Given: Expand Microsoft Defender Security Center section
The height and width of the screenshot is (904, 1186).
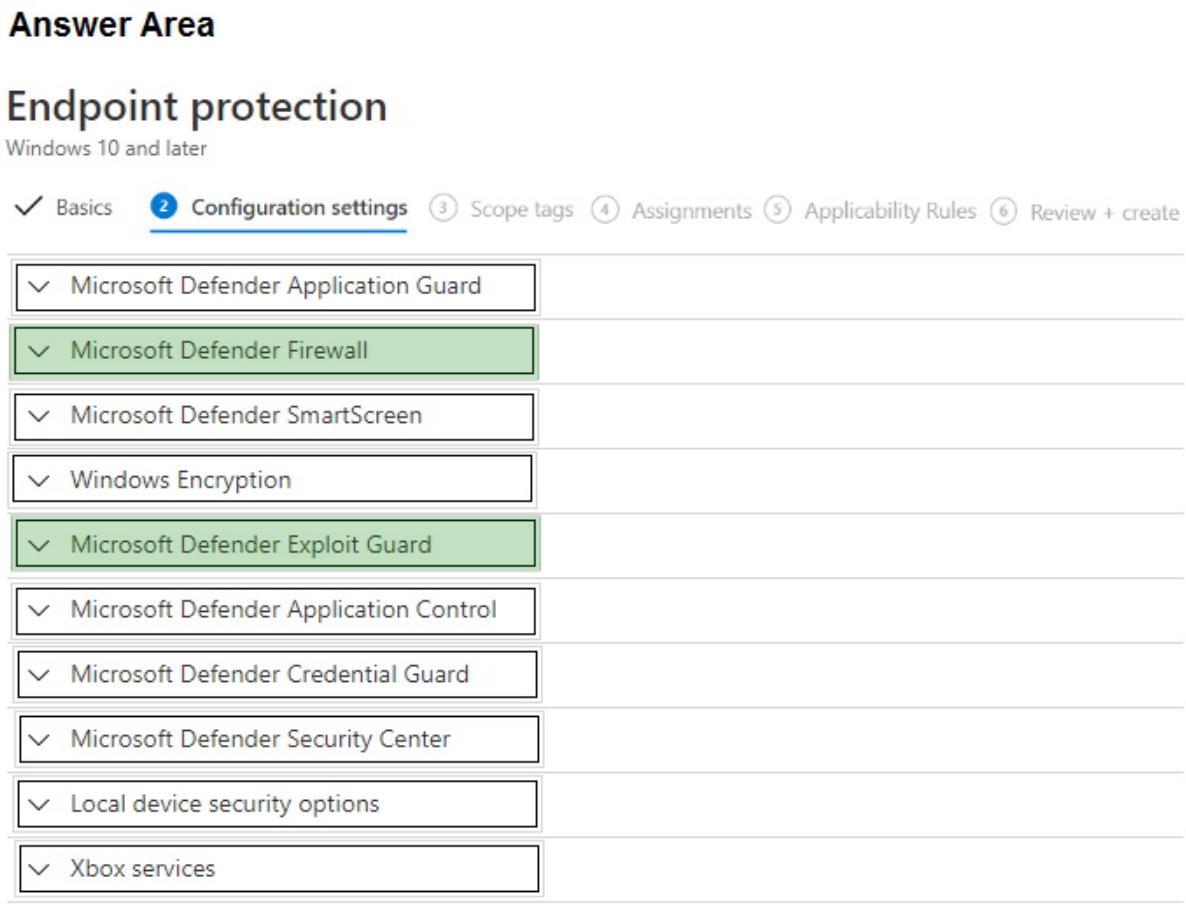Looking at the screenshot, I should click(278, 739).
